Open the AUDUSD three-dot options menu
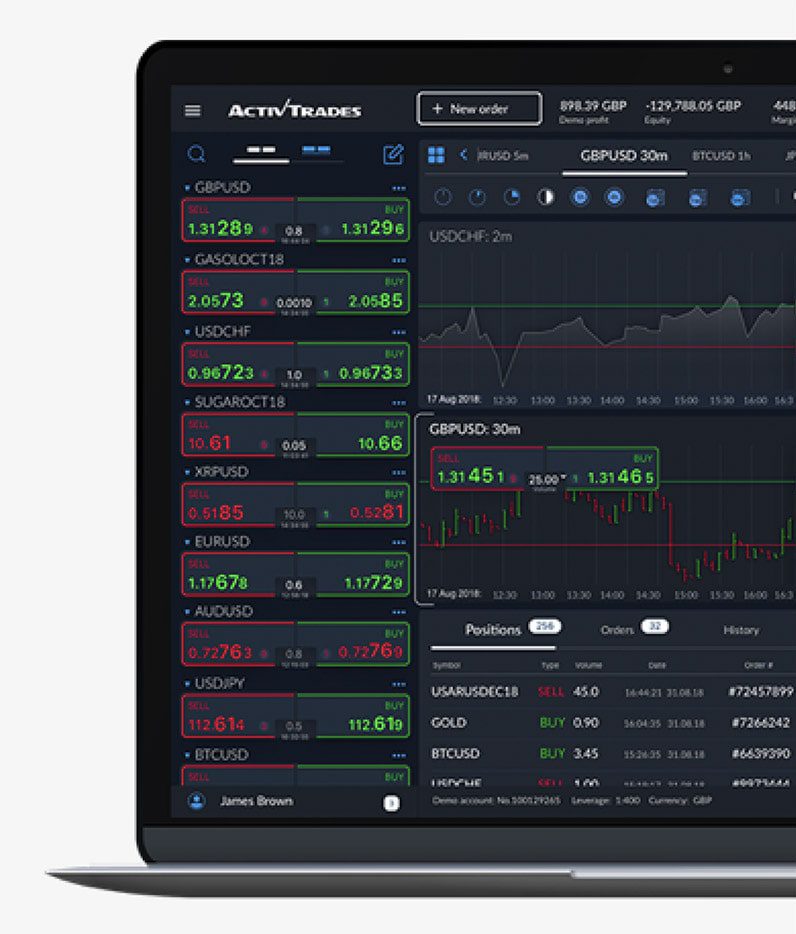The image size is (796, 934). pyautogui.click(x=399, y=612)
